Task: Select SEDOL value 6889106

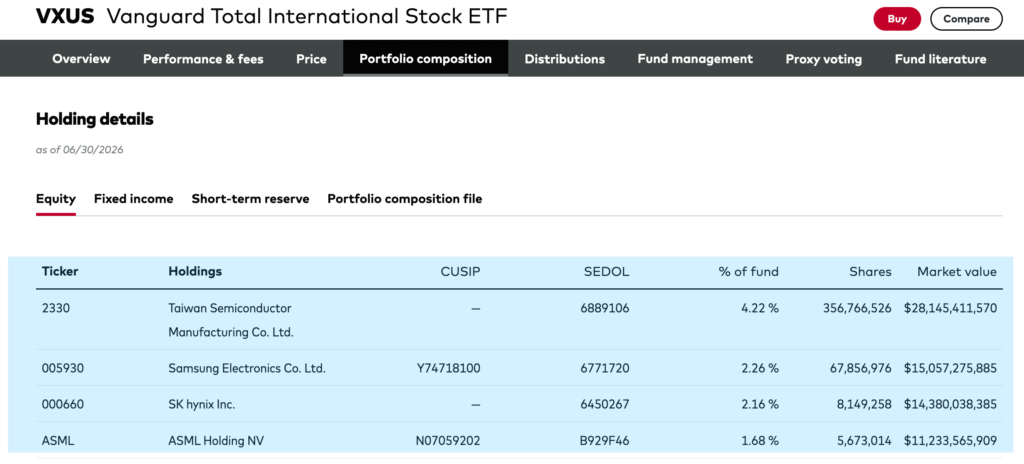Action: pyautogui.click(x=605, y=308)
